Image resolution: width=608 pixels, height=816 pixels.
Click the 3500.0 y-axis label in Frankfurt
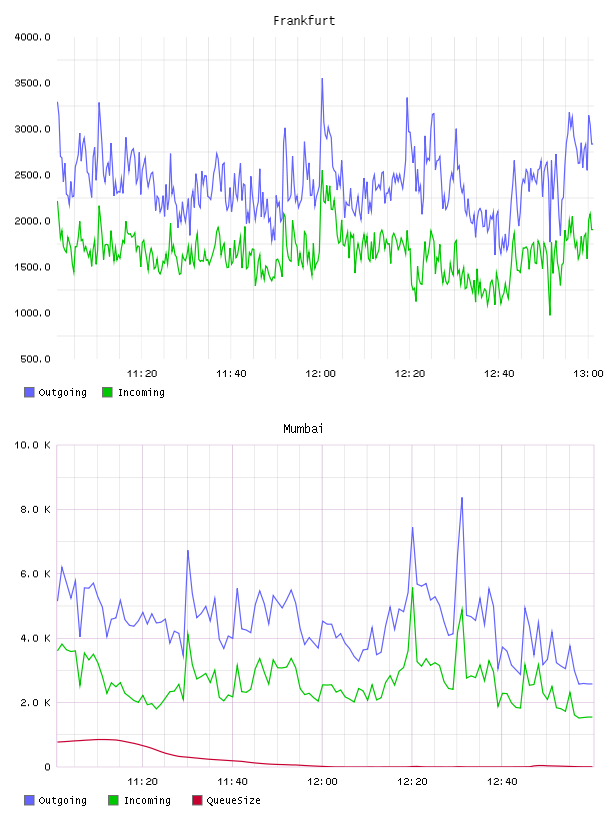pyautogui.click(x=32, y=83)
